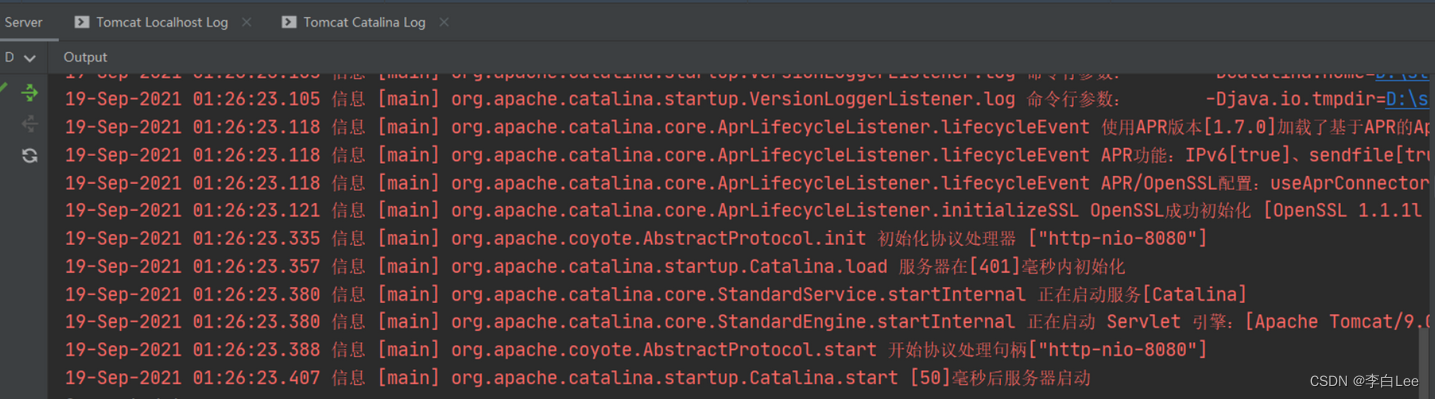Open the java.io.tmpdir D:\s path link
The height and width of the screenshot is (399, 1435).
point(1410,99)
